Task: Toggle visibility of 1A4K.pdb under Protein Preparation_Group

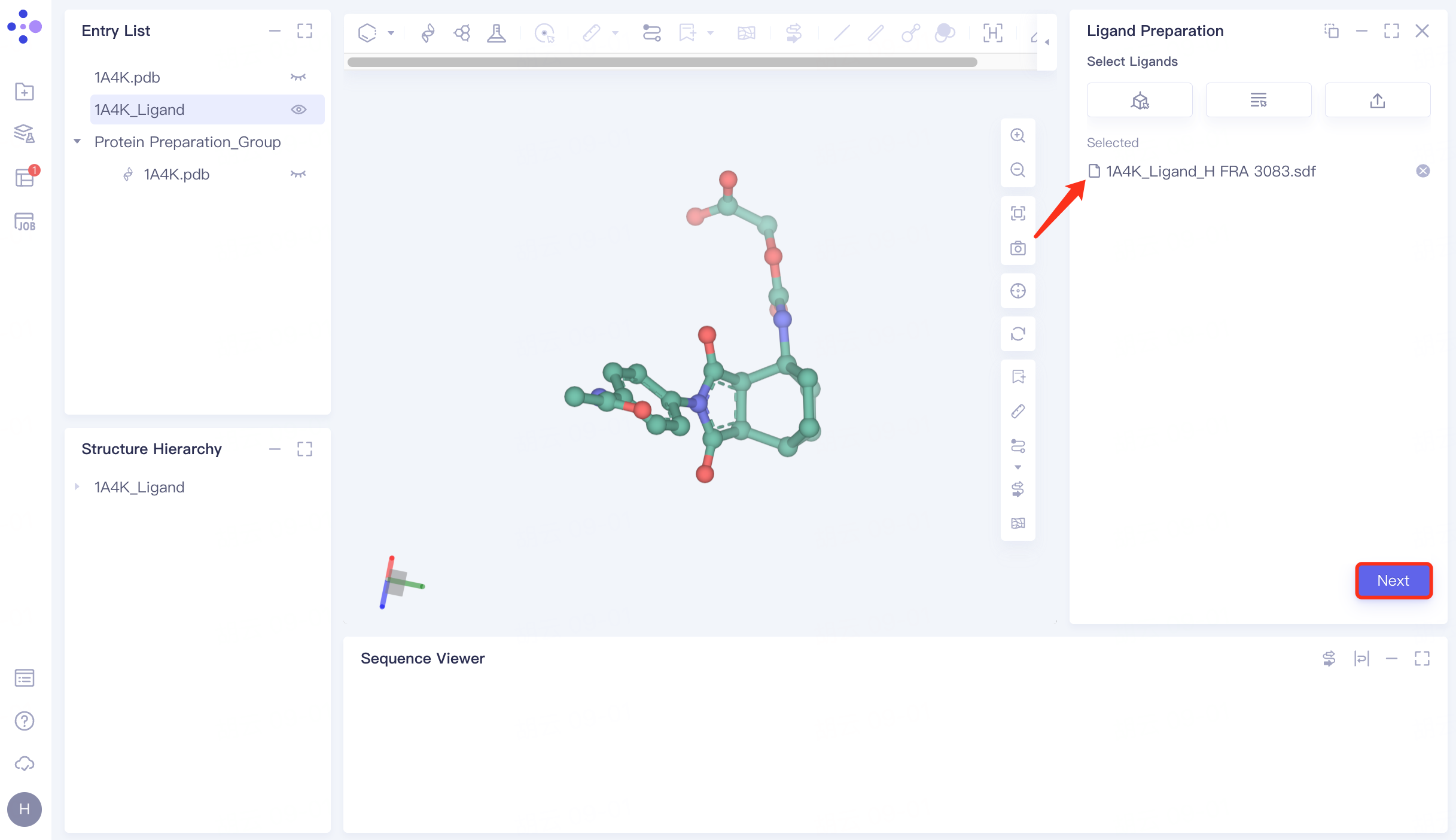Action: [298, 174]
